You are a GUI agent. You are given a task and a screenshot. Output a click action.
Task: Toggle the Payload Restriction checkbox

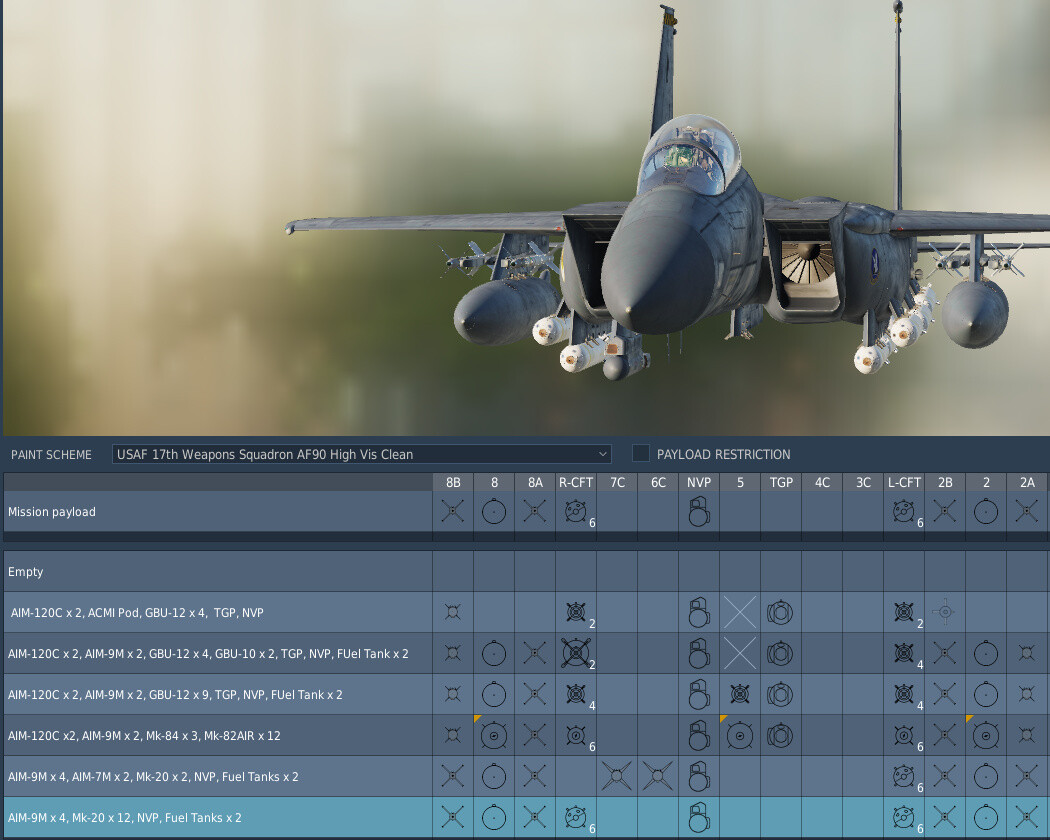coord(641,453)
